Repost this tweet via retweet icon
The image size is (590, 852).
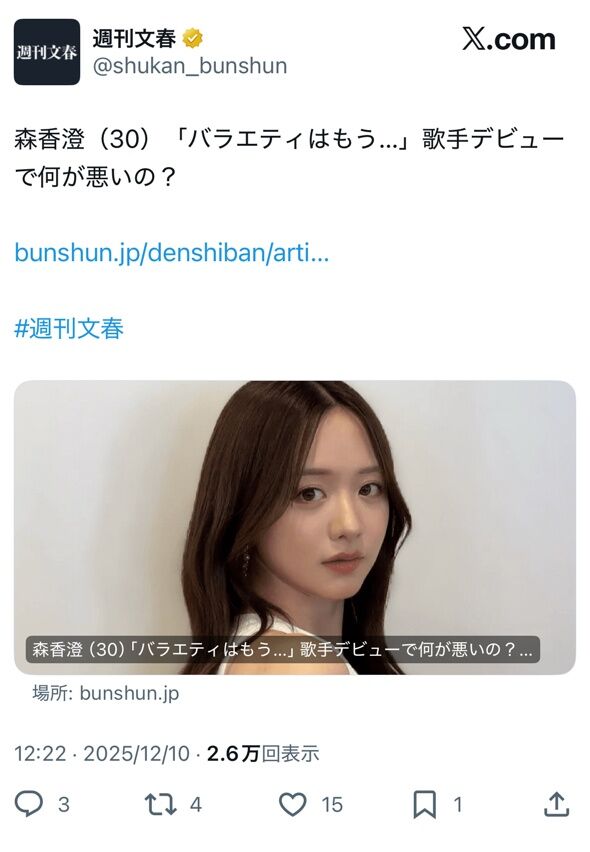[x=160, y=804]
